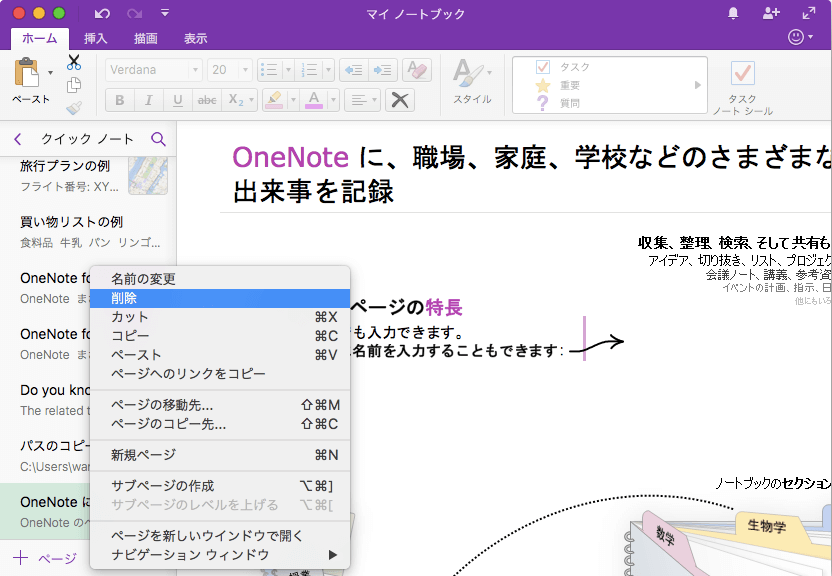Image resolution: width=832 pixels, height=576 pixels.
Task: Choose コピー in context menu
Action: 220,336
